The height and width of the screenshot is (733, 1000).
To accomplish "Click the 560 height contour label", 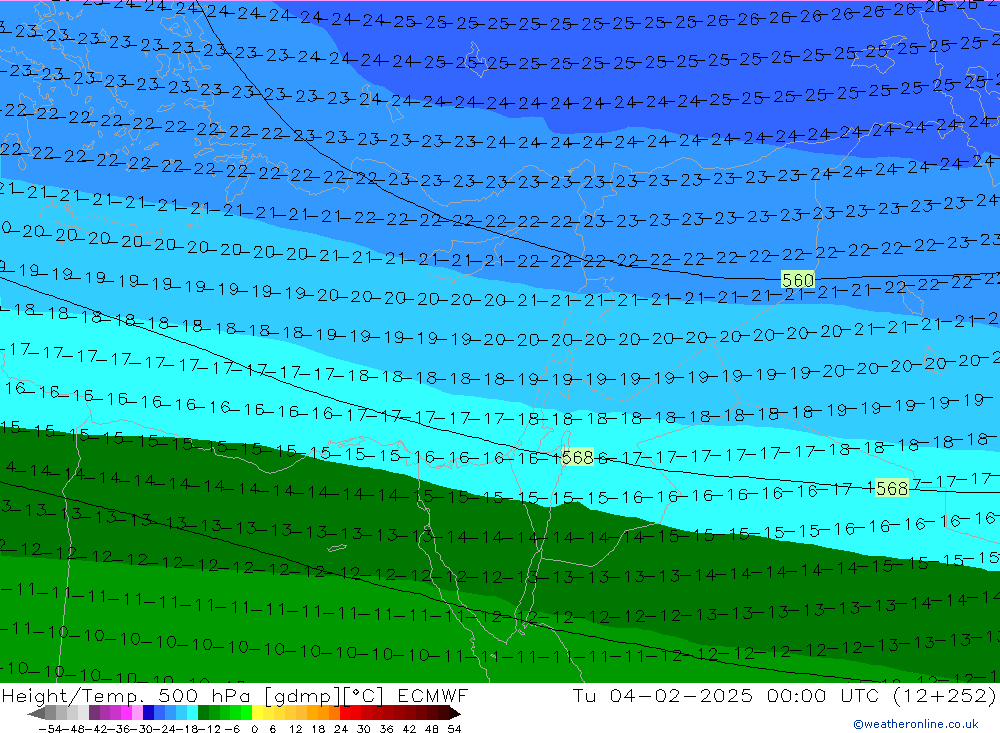I will coord(798,280).
